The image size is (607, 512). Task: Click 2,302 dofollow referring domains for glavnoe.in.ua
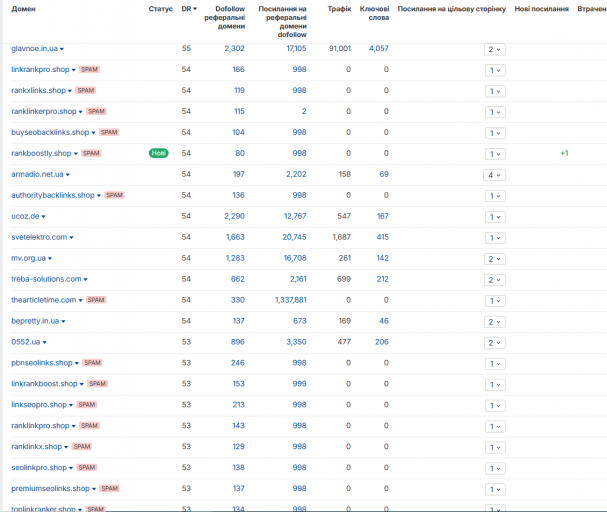235,48
